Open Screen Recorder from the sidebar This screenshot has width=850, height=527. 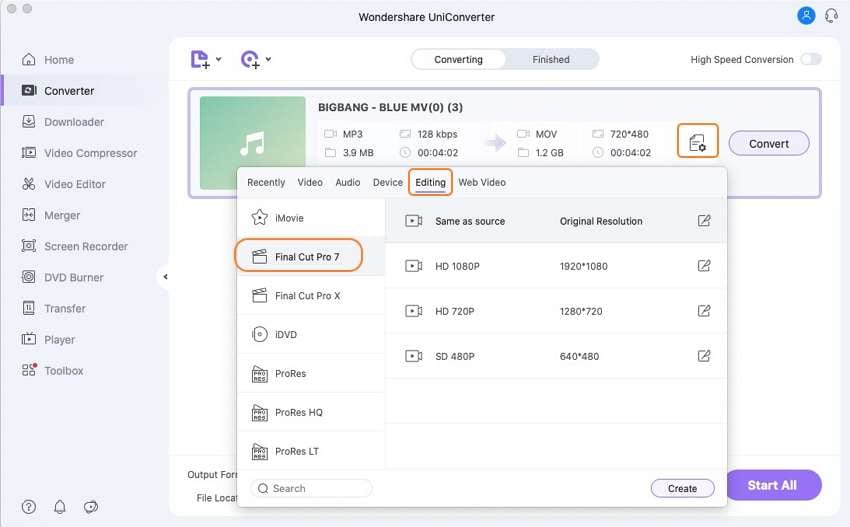coord(85,246)
